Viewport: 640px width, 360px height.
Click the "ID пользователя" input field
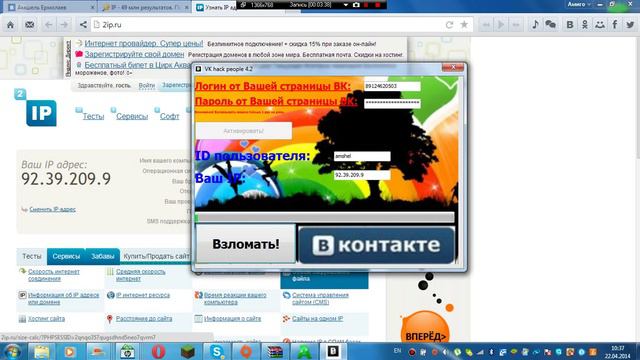362,156
